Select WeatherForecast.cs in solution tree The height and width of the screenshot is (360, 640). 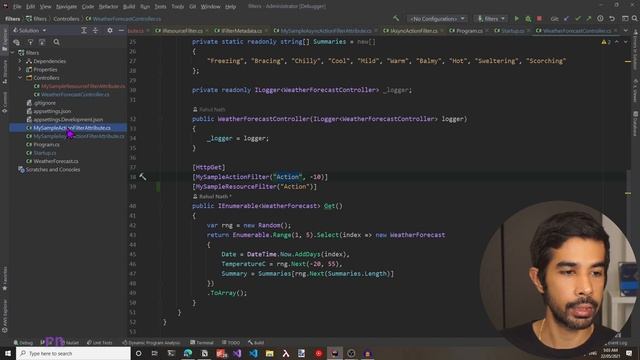tap(56, 161)
